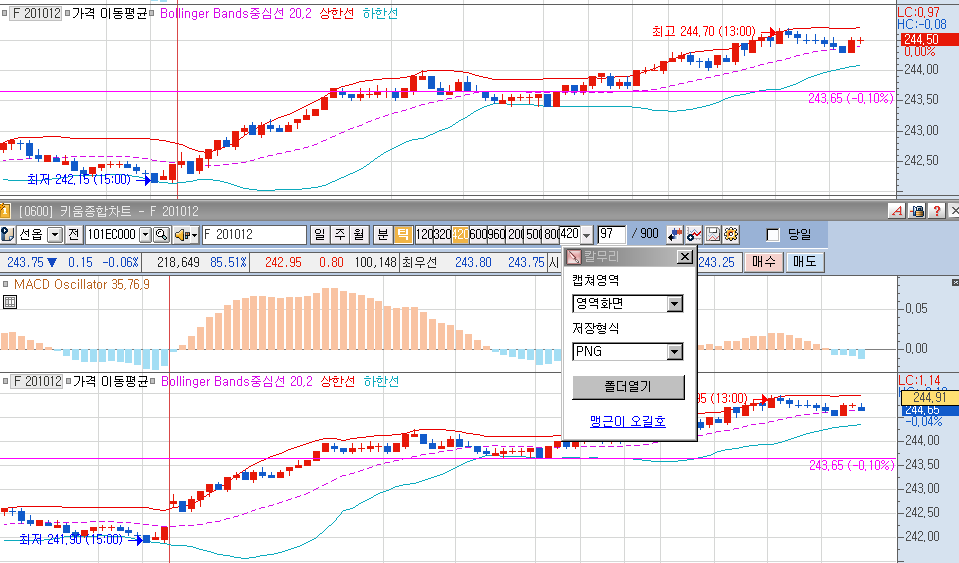959x563 pixels.
Task: Open the MACD data grid icon
Action: [9, 301]
